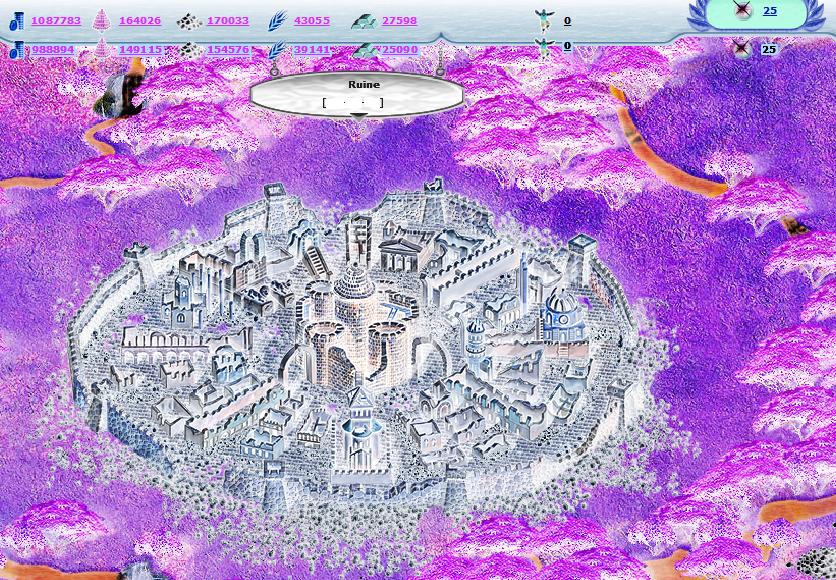
Task: Click the coordinates brackets under Ruine
Action: click(x=353, y=102)
